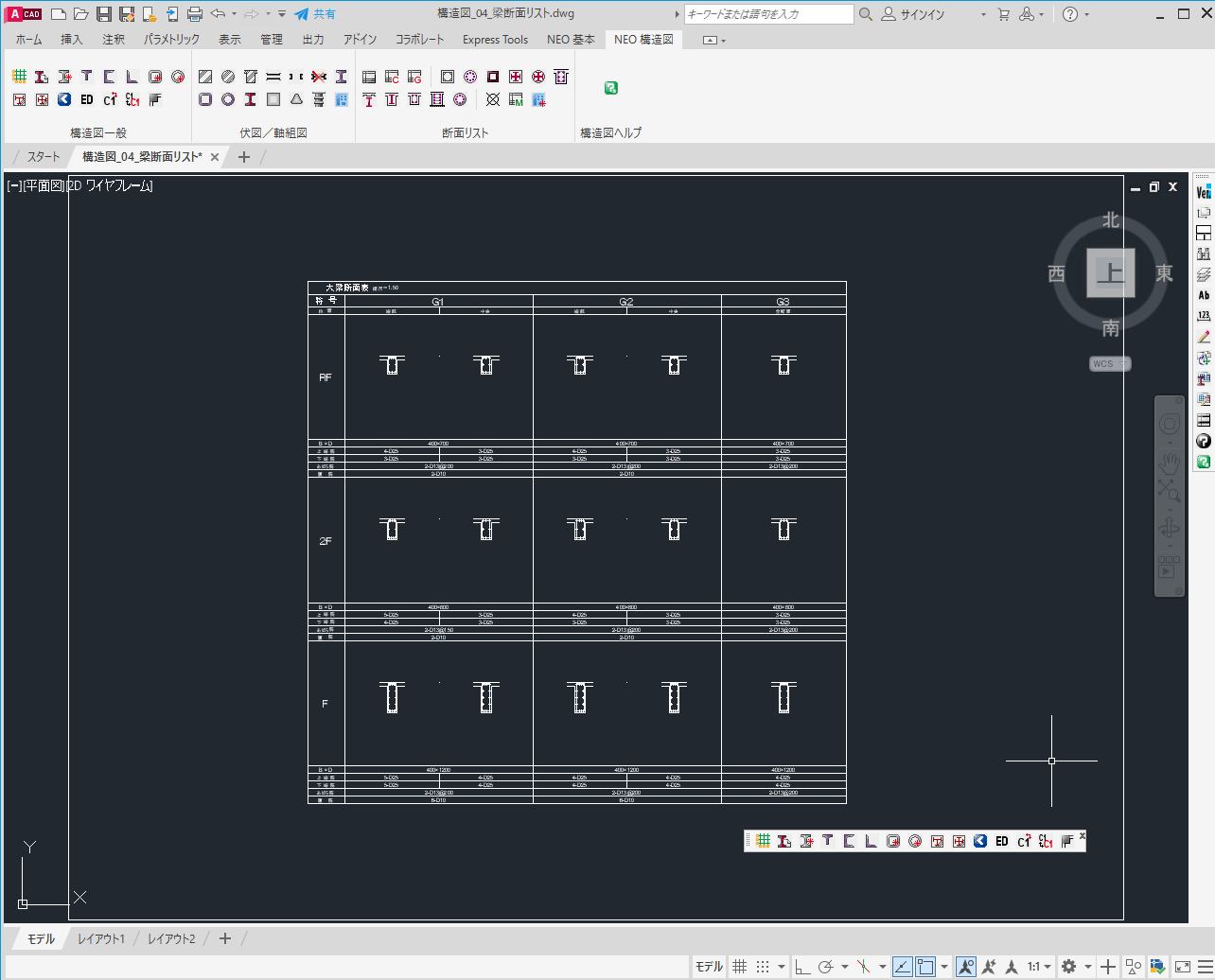Click the keyword search input field
The width and height of the screenshot is (1215, 980).
pos(767,14)
